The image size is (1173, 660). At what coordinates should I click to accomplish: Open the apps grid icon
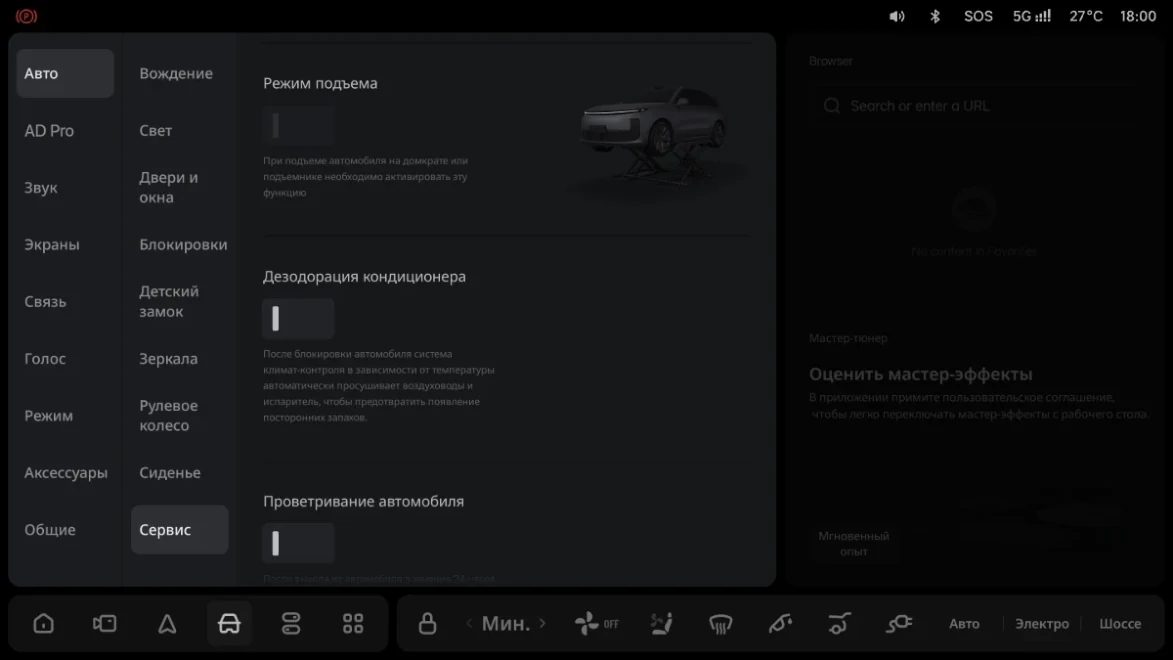coord(353,623)
